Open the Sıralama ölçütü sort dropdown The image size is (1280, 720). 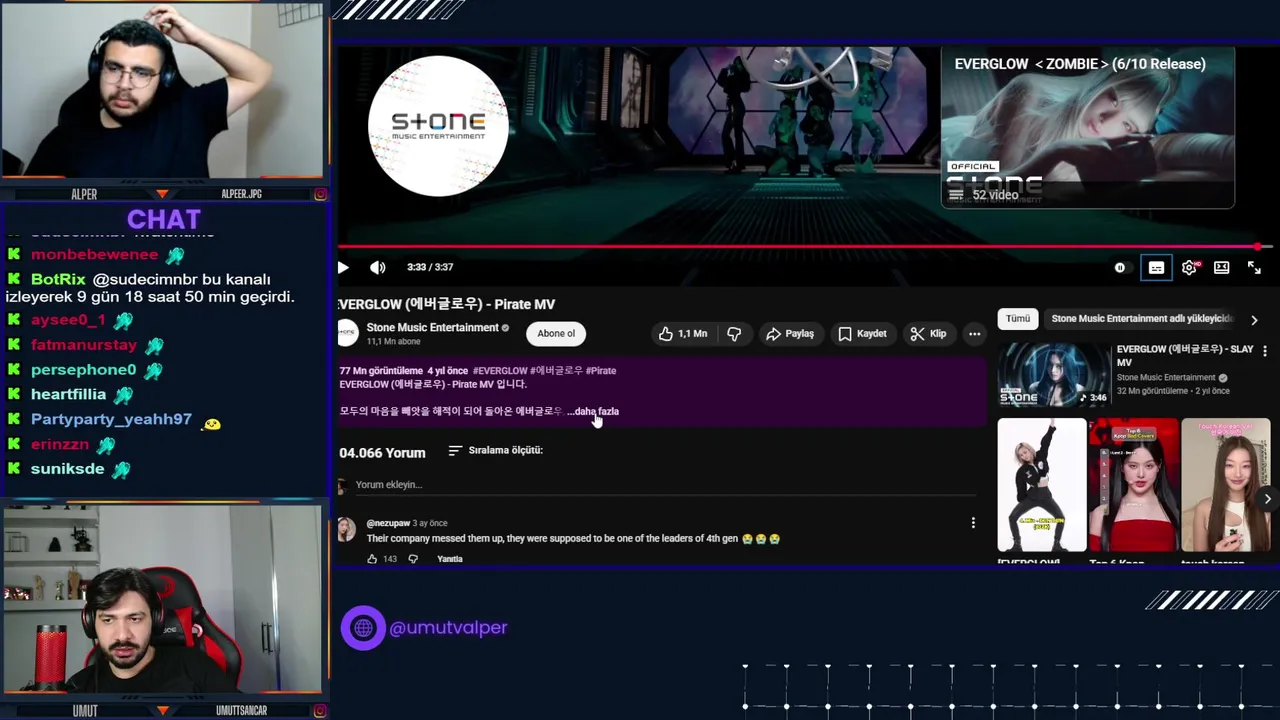[496, 451]
